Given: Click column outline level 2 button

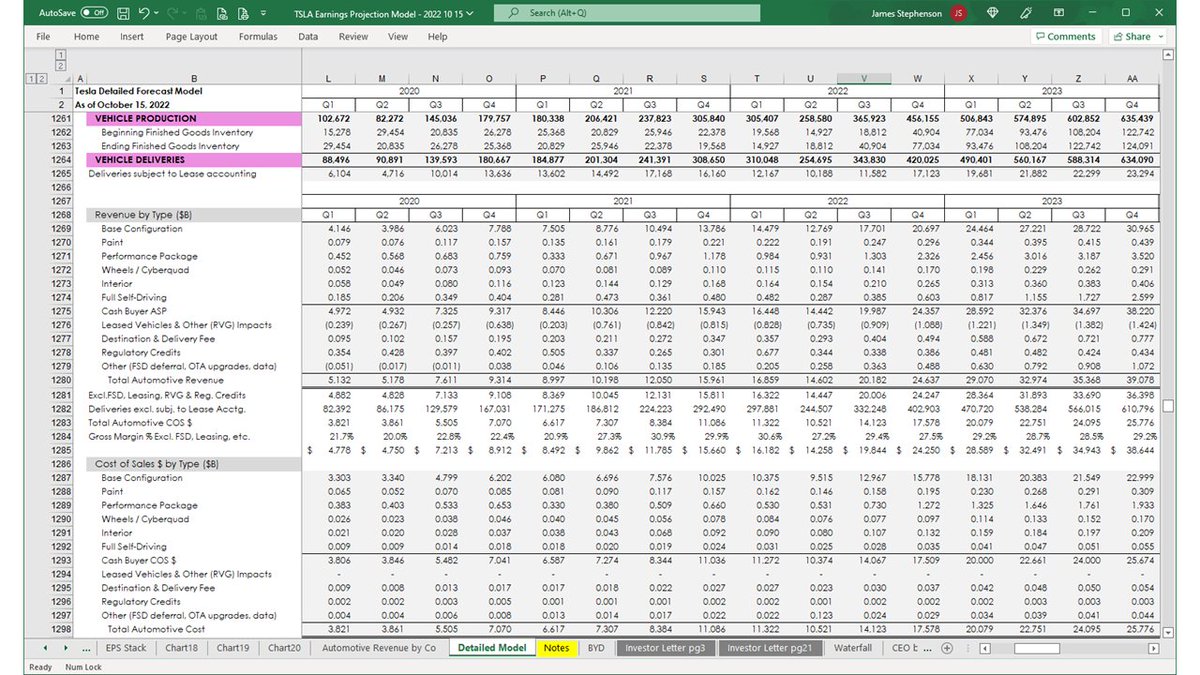Looking at the screenshot, I should 61,66.
